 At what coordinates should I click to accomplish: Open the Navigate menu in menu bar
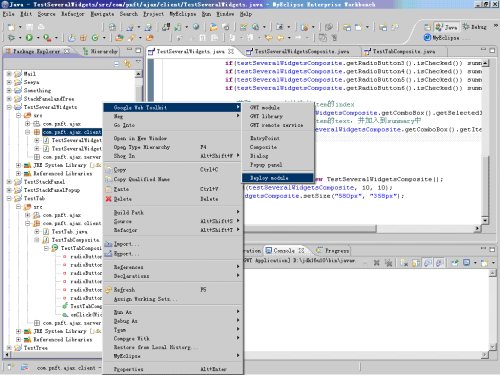pyautogui.click(x=102, y=14)
